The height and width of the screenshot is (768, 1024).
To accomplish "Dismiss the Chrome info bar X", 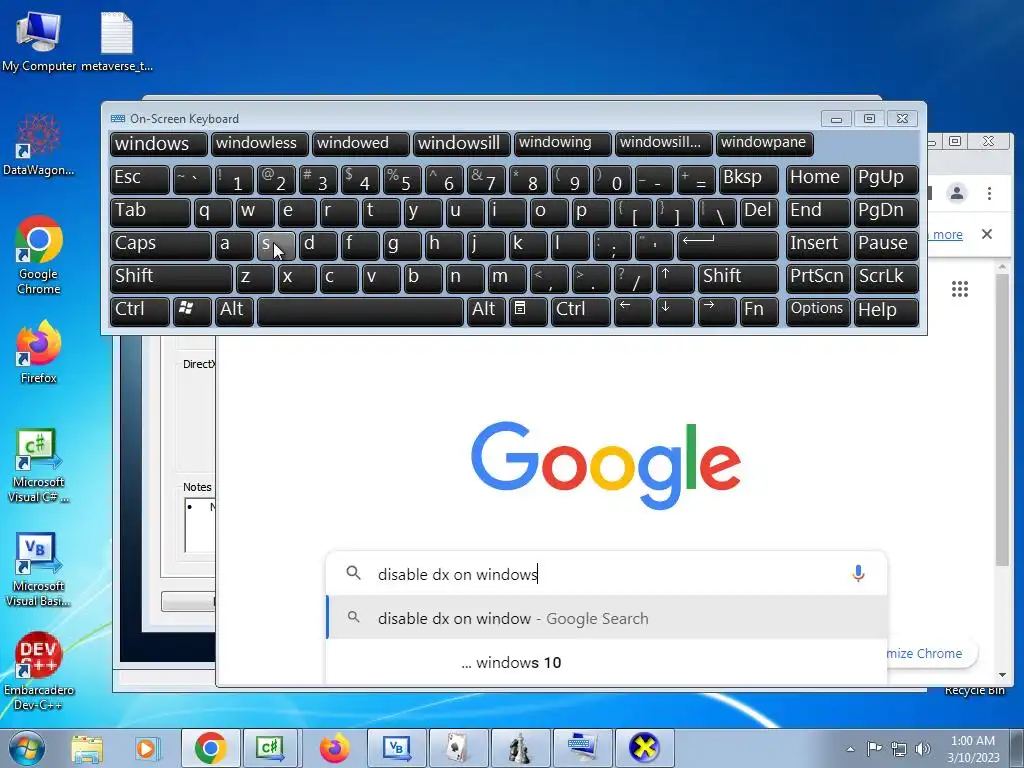I will click(987, 234).
